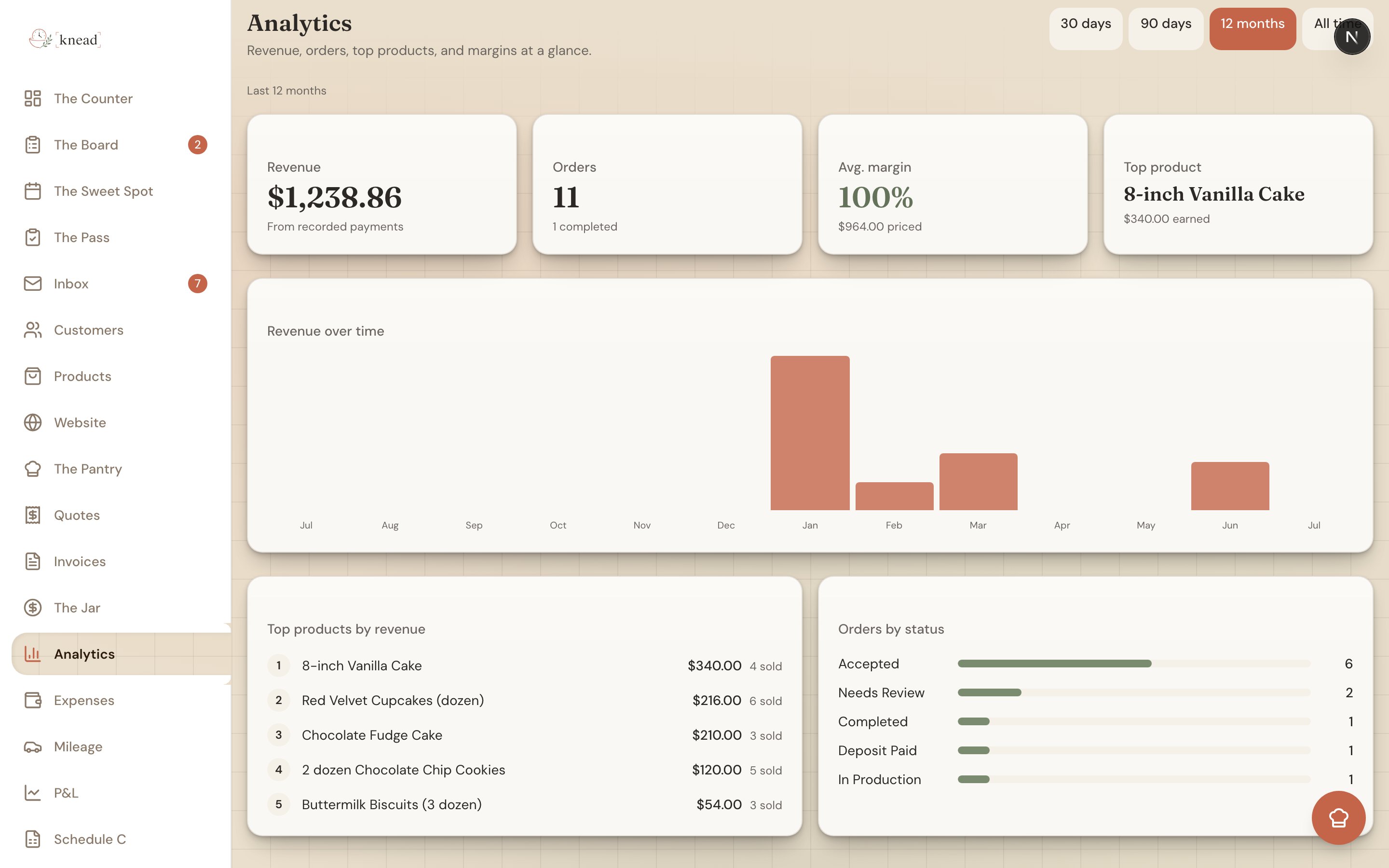Open the Products page
This screenshot has height=868, width=1389.
pyautogui.click(x=121, y=376)
